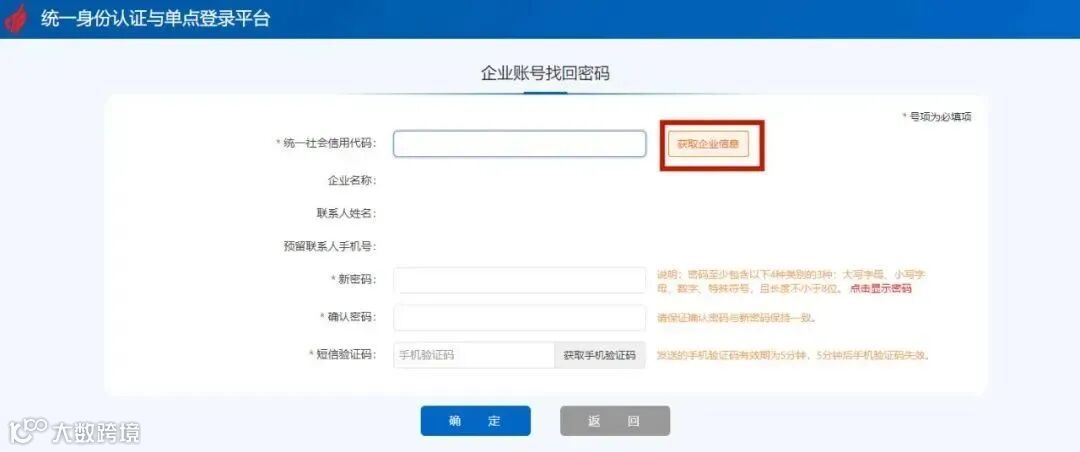The height and width of the screenshot is (452, 1080).
Task: Click the 预留联系人手机号 label
Action: [329, 246]
